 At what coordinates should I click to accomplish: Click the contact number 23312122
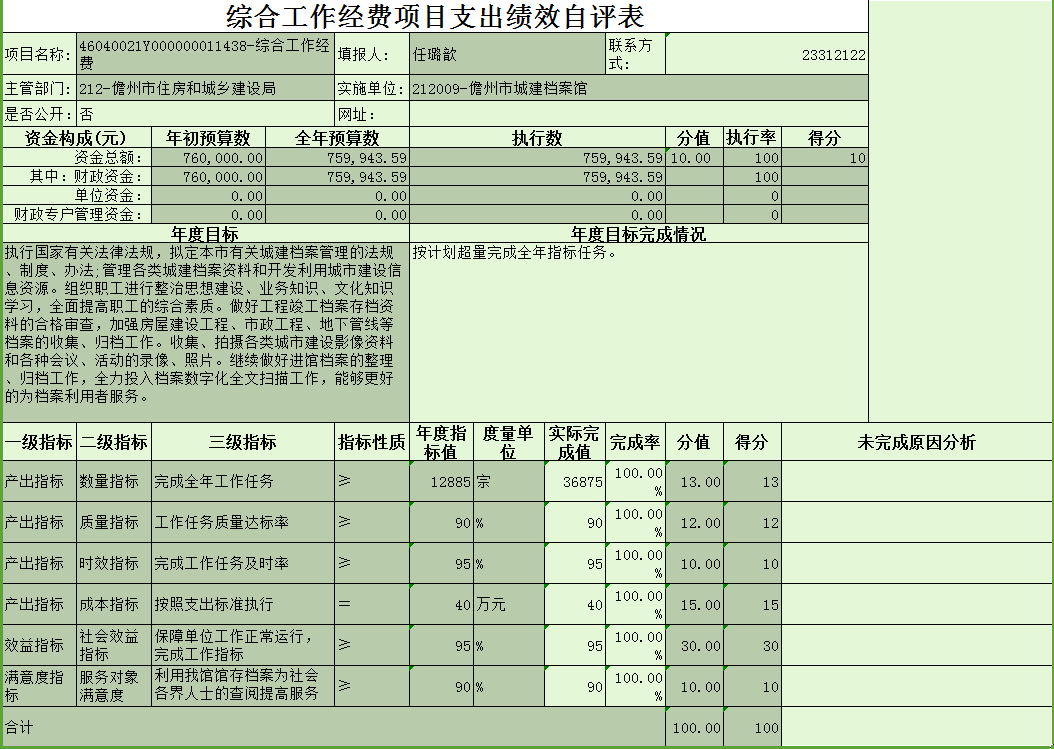point(766,54)
